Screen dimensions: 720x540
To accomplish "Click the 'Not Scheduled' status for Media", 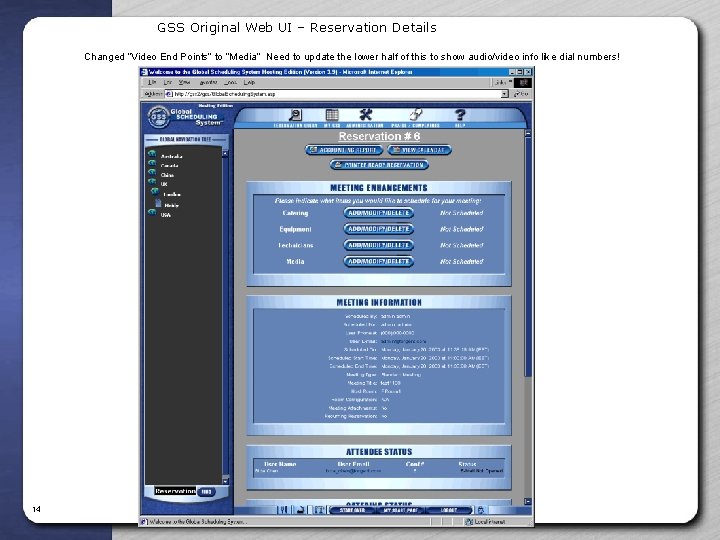I will click(x=461, y=261).
